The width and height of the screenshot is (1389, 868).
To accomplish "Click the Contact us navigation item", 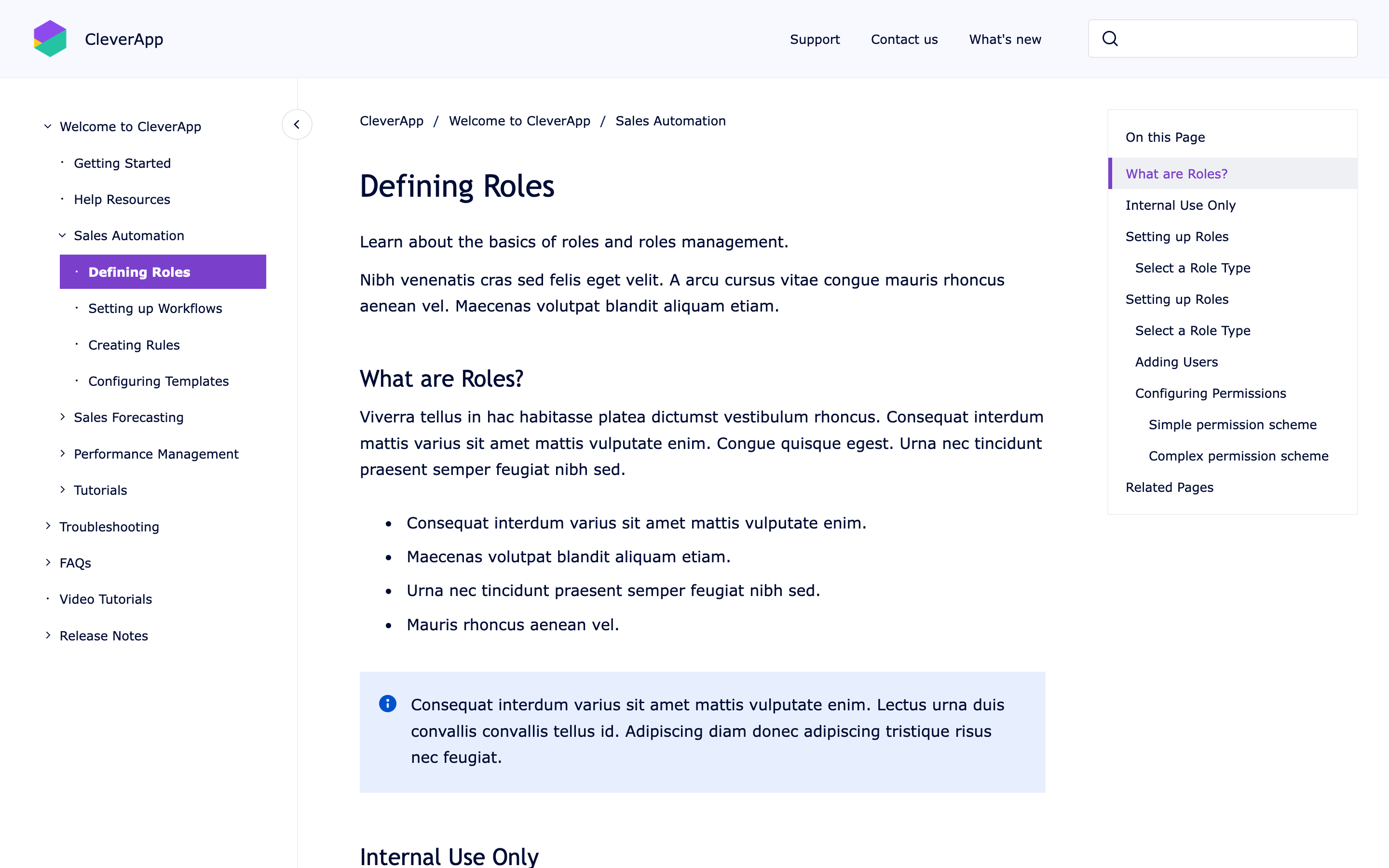I will 904,39.
